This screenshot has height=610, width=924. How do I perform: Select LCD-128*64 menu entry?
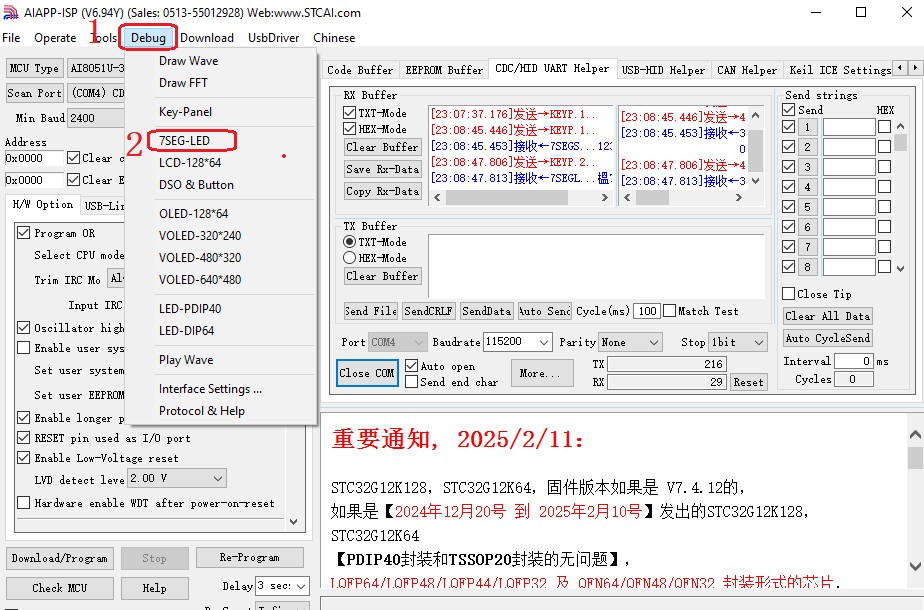(x=190, y=163)
